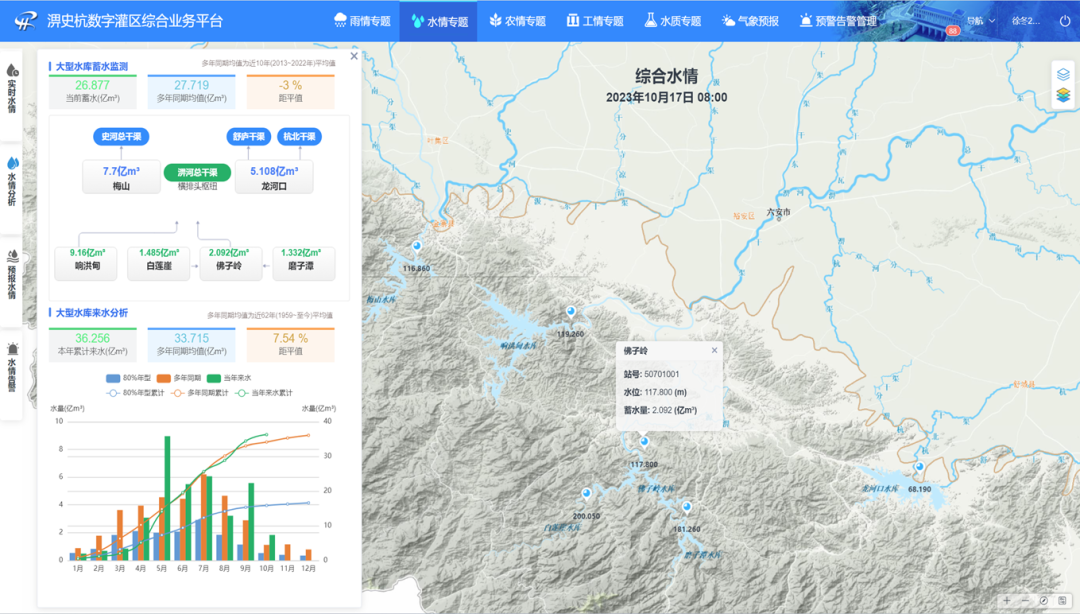Click the 佛子岭 map marker labeled 117.800
The width and height of the screenshot is (1080, 614).
644,442
